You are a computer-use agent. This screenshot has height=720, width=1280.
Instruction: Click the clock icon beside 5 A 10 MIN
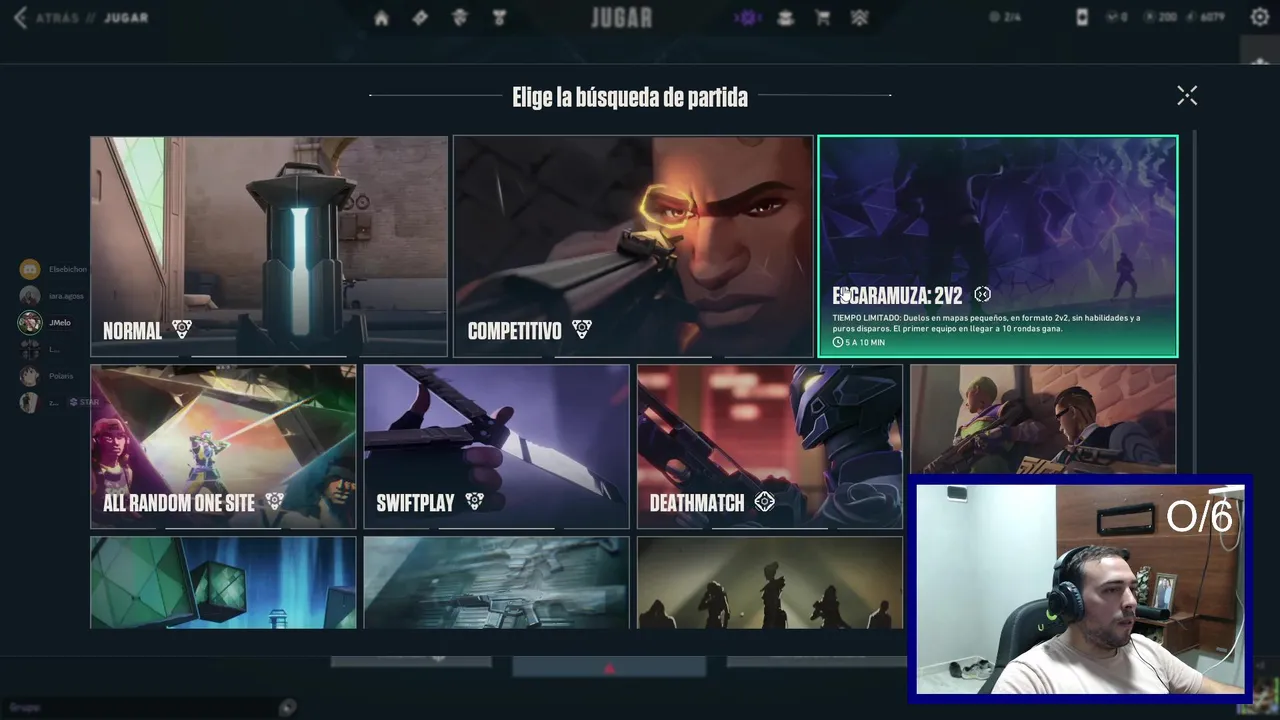pyautogui.click(x=838, y=342)
